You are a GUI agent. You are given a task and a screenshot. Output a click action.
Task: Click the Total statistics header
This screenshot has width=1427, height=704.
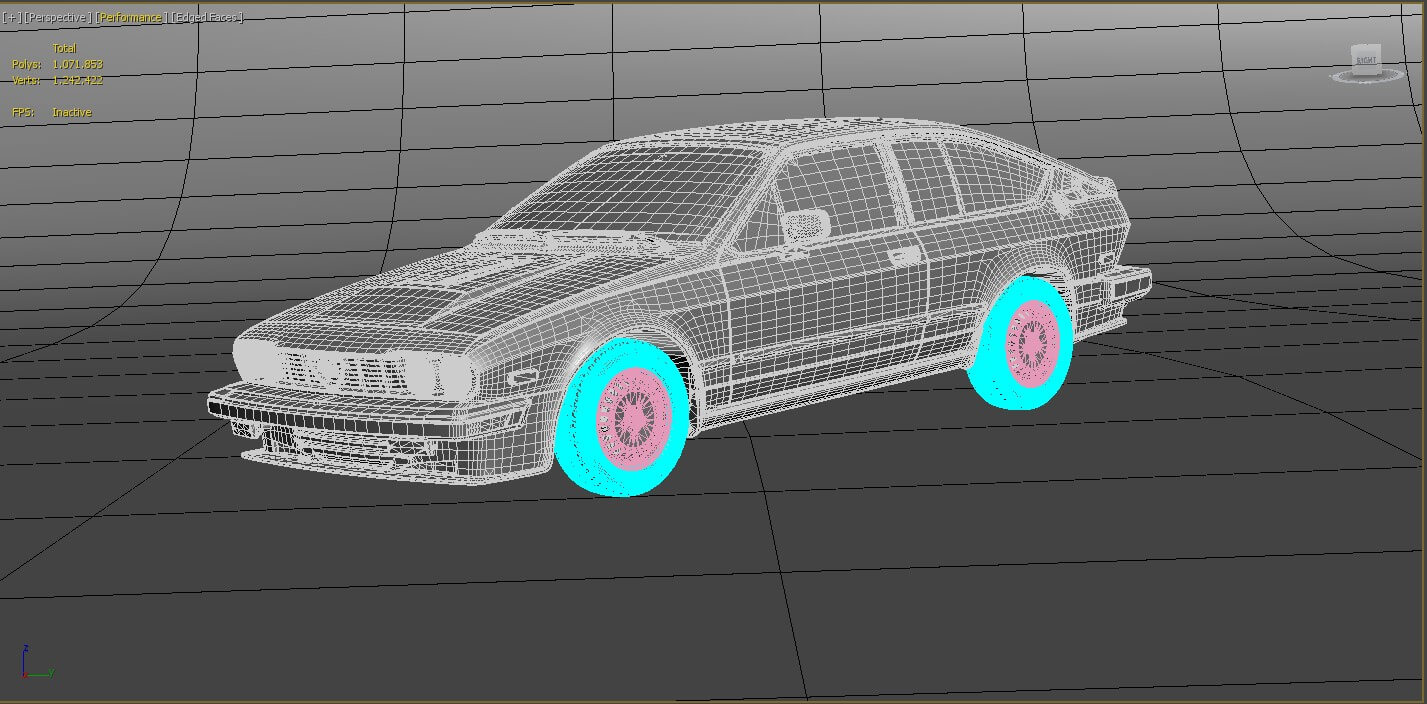pyautogui.click(x=64, y=48)
